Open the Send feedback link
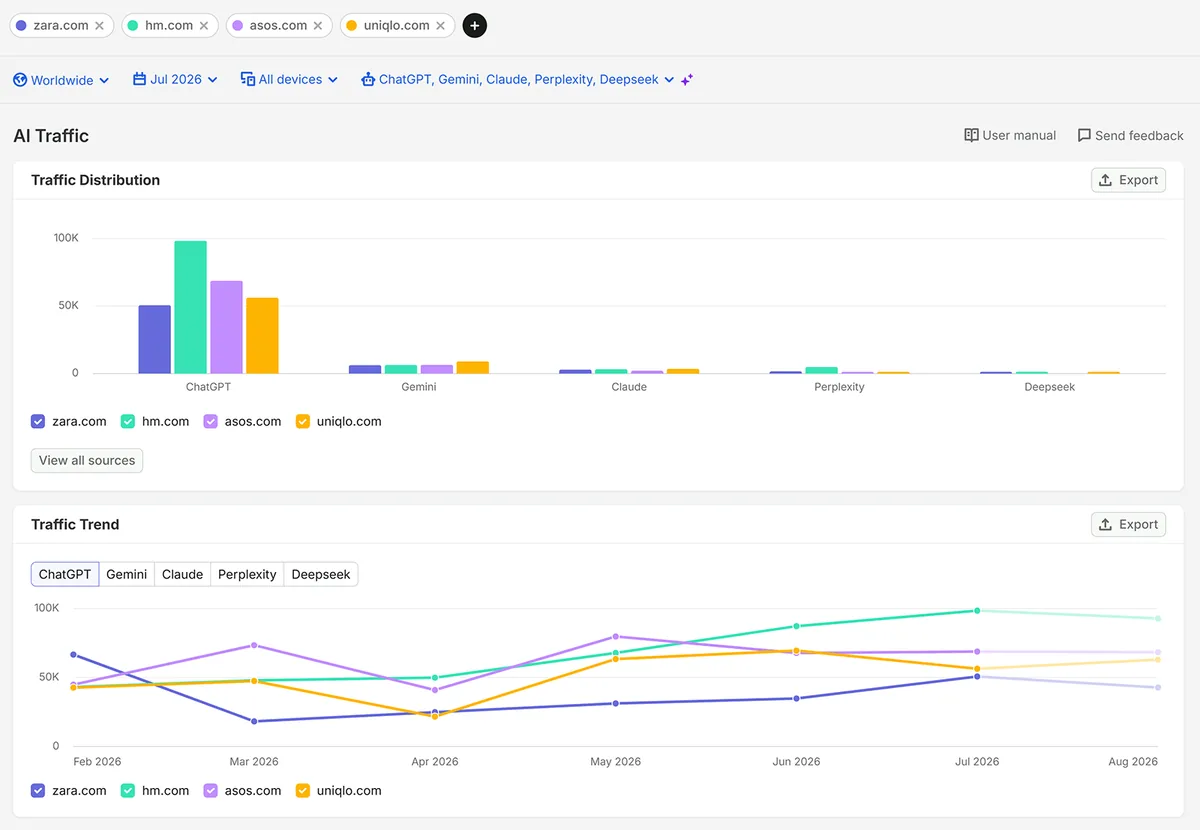This screenshot has width=1200, height=830. tap(1130, 135)
